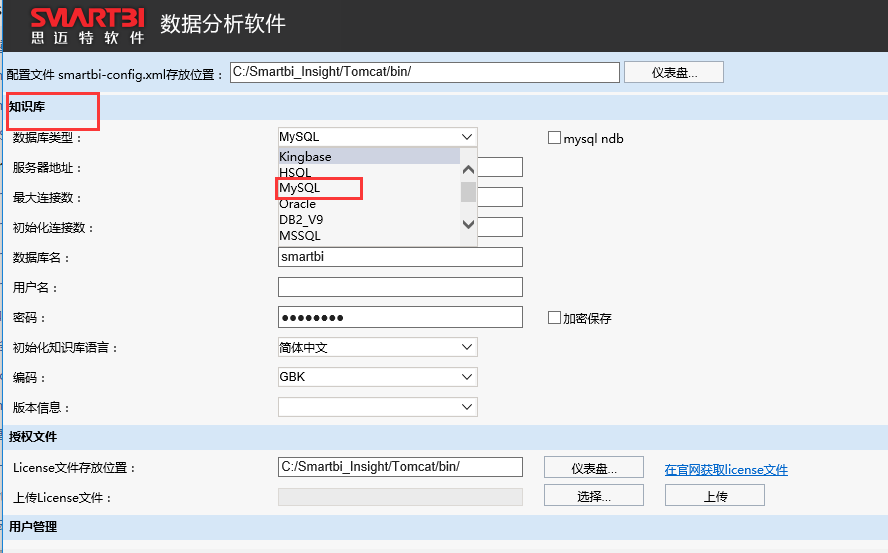Click the 数据库名 field containing smartbi
The image size is (888, 553).
(400, 257)
